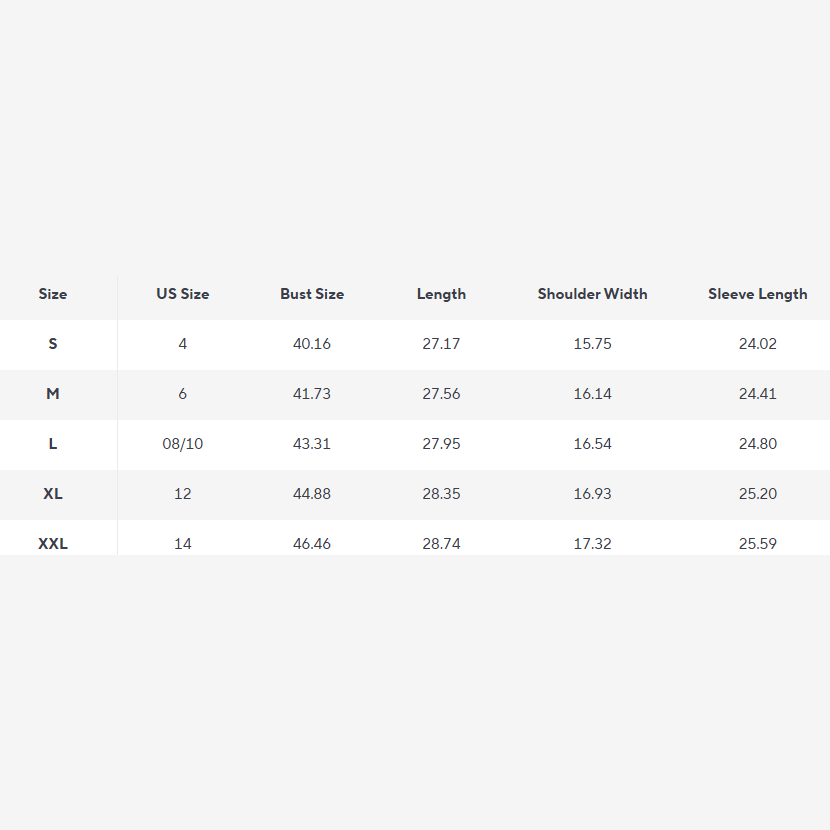The image size is (830, 830).
Task: Click sleeve length value 24.41
Action: 757,393
